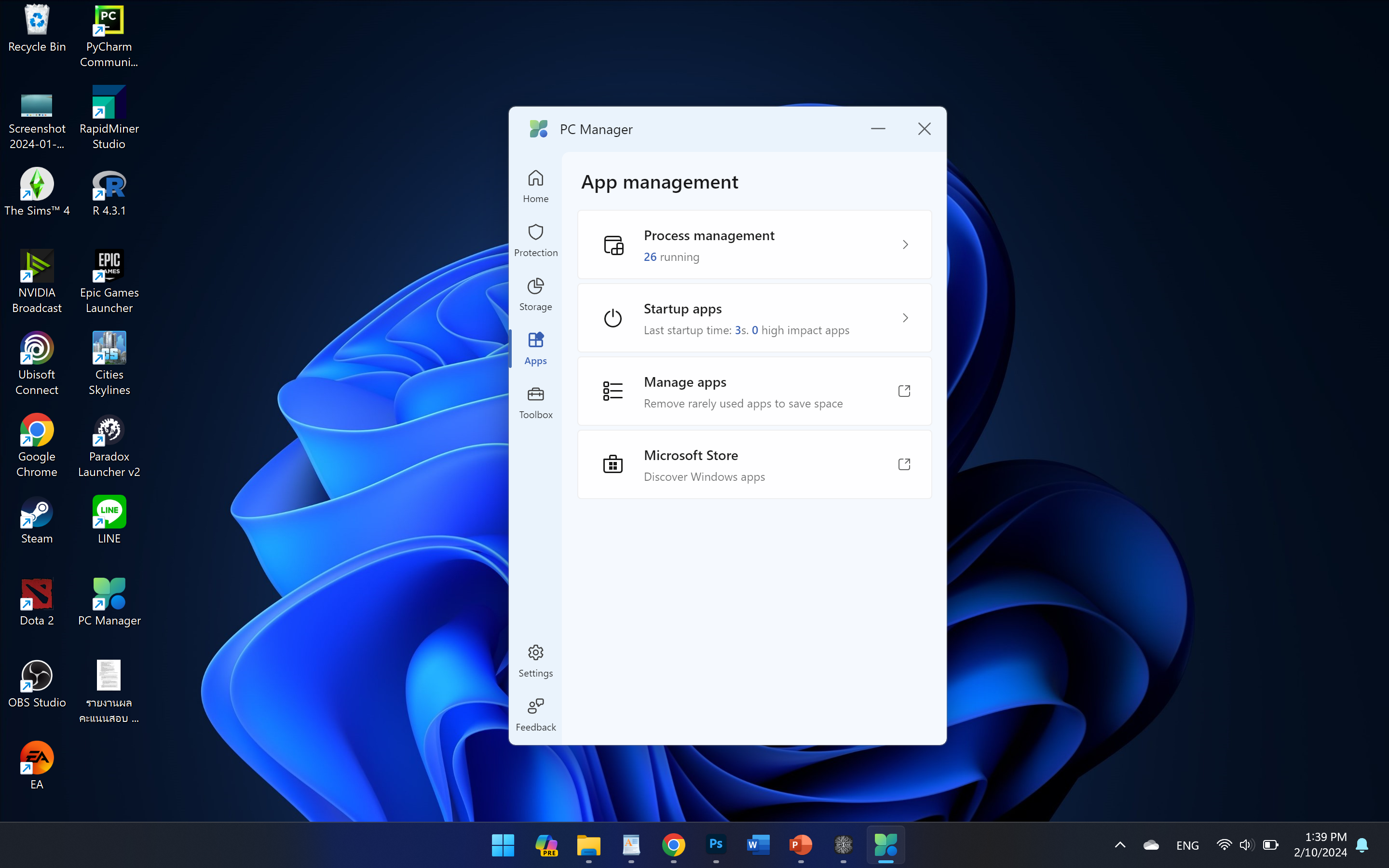Image resolution: width=1389 pixels, height=868 pixels.
Task: Open PC Manager Settings
Action: click(x=535, y=661)
